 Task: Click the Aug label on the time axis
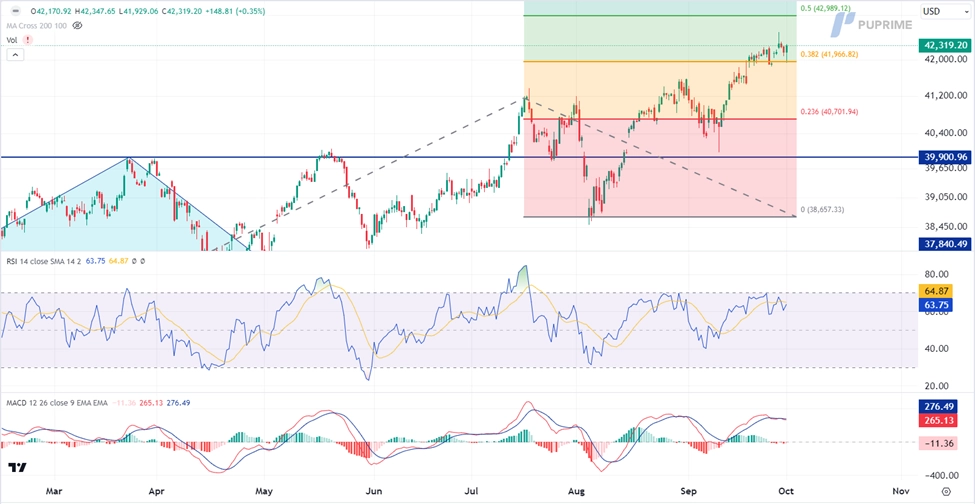(x=577, y=490)
